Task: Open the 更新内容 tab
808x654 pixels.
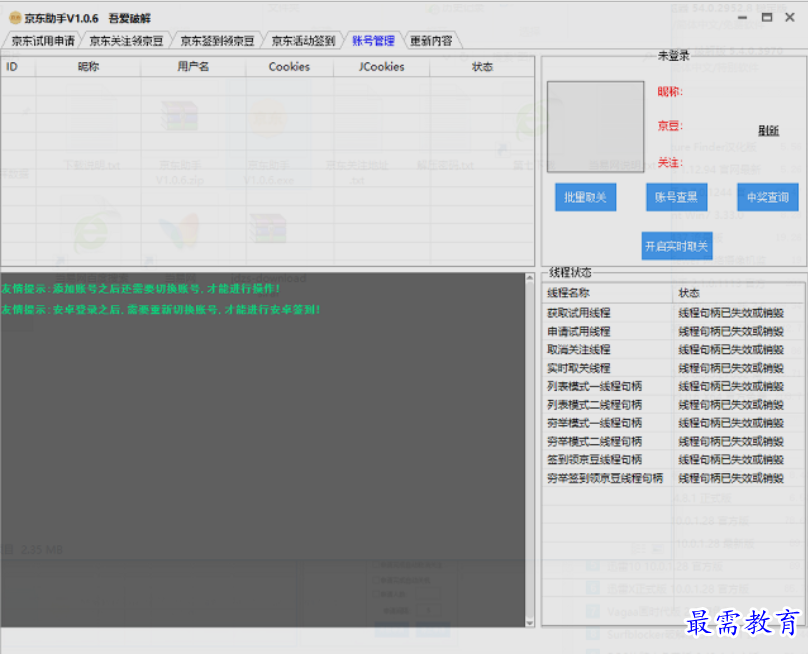Action: (431, 41)
